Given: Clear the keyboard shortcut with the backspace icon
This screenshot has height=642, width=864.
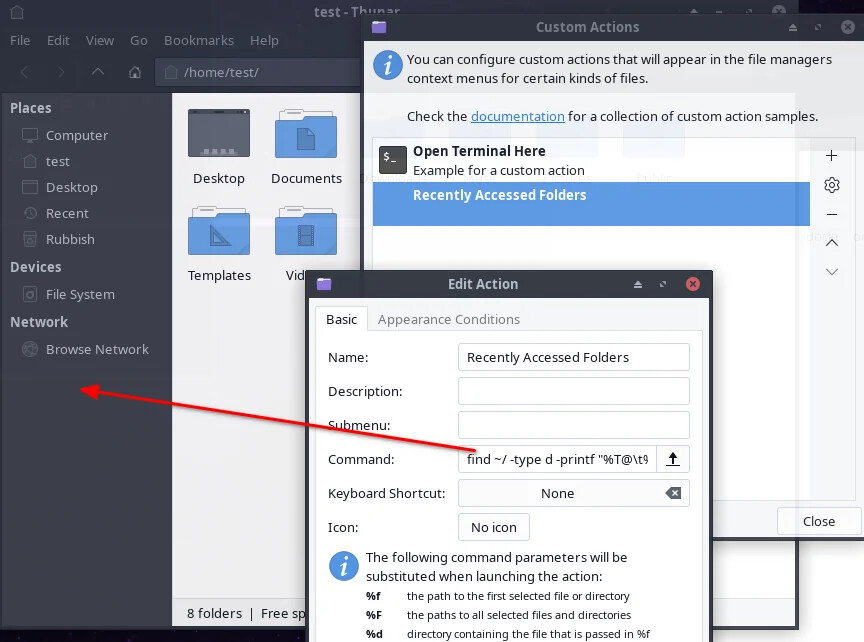Looking at the screenshot, I should coord(676,493).
